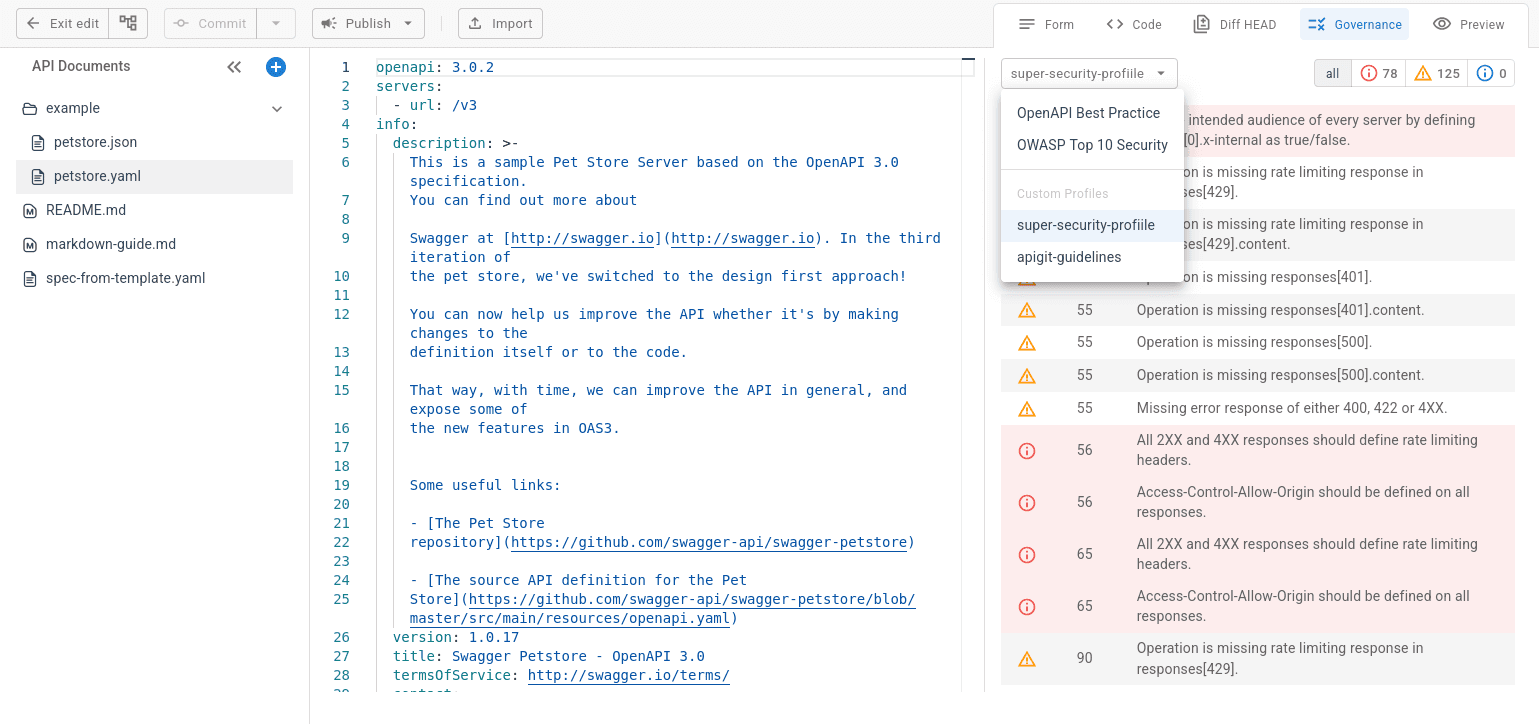Select the example folder
The width and height of the screenshot is (1539, 724).
[x=154, y=108]
